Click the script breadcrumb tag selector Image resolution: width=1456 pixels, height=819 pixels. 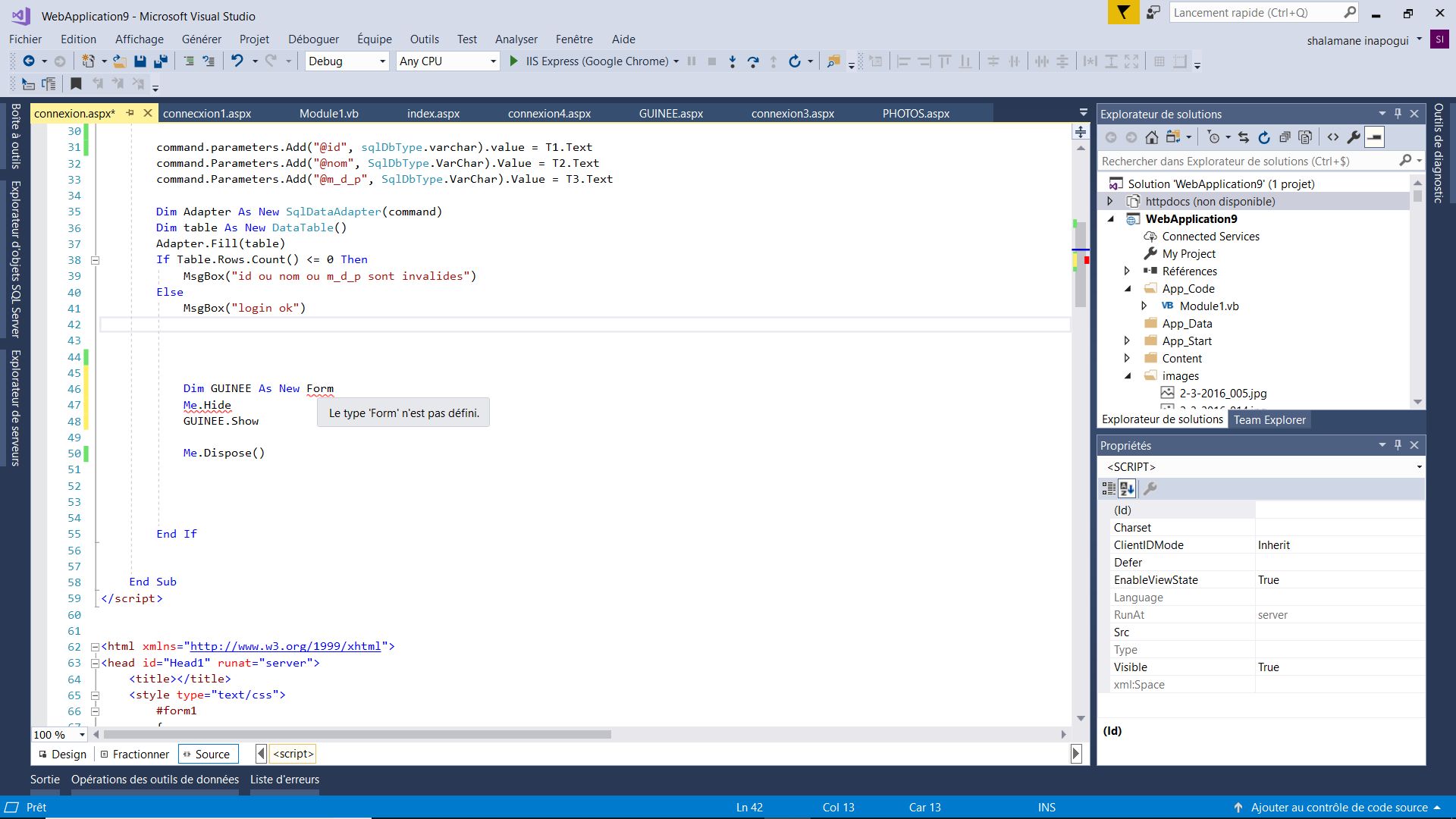[293, 754]
